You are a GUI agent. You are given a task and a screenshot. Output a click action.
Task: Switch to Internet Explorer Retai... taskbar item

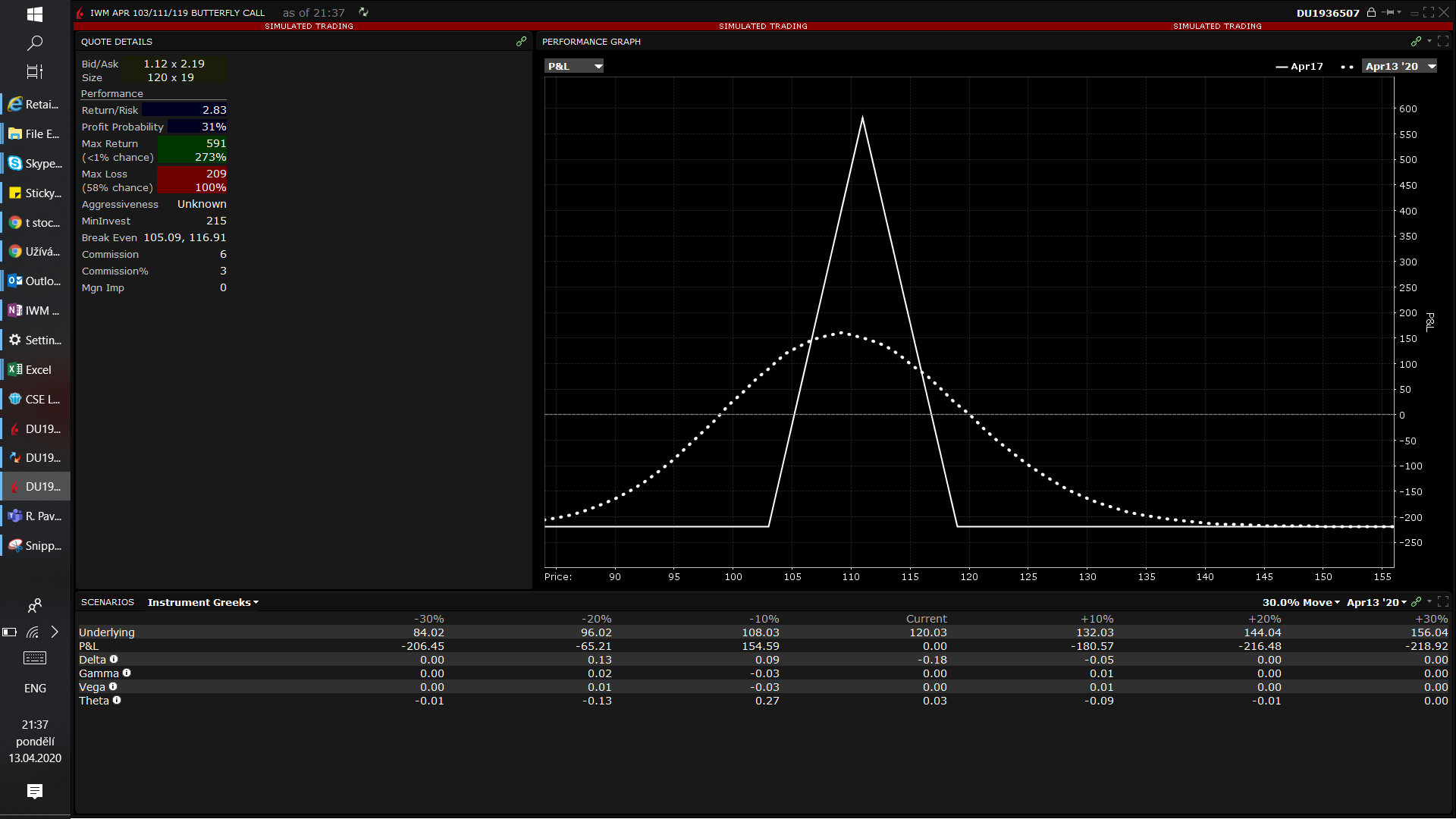coord(36,105)
